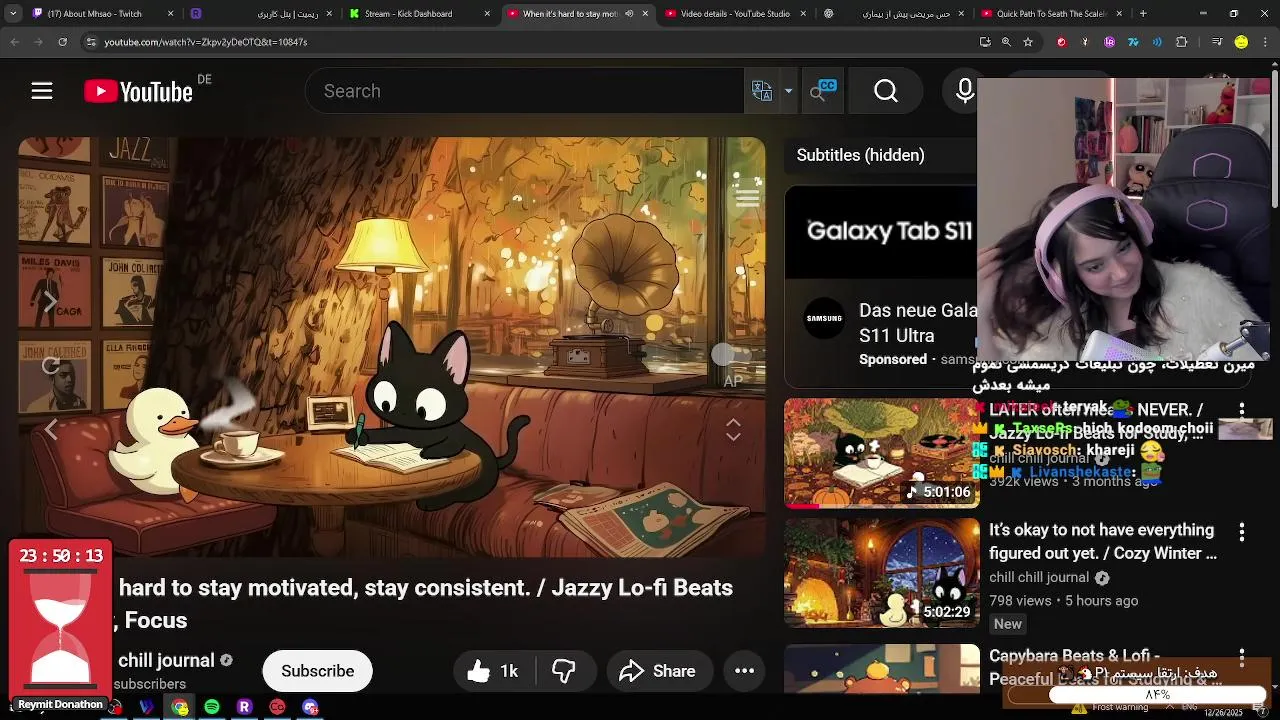Open options menu for the LATER/NEVER video
The width and height of the screenshot is (1280, 720).
pos(1242,410)
